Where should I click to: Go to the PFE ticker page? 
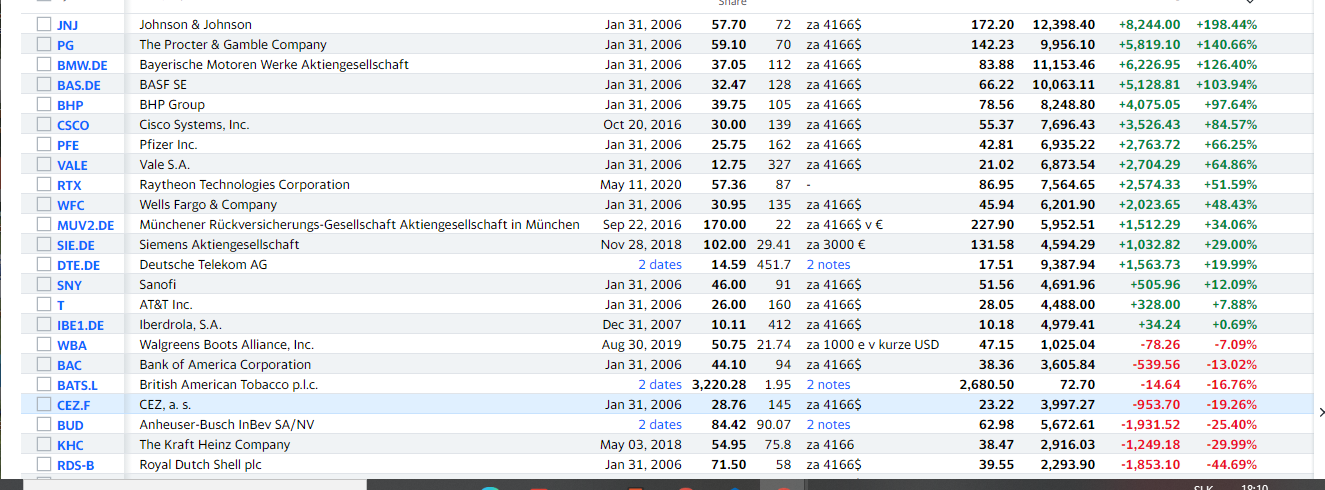68,145
